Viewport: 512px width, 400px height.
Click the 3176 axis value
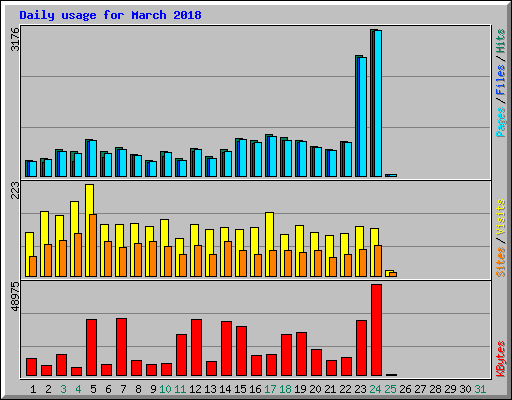click(15, 39)
